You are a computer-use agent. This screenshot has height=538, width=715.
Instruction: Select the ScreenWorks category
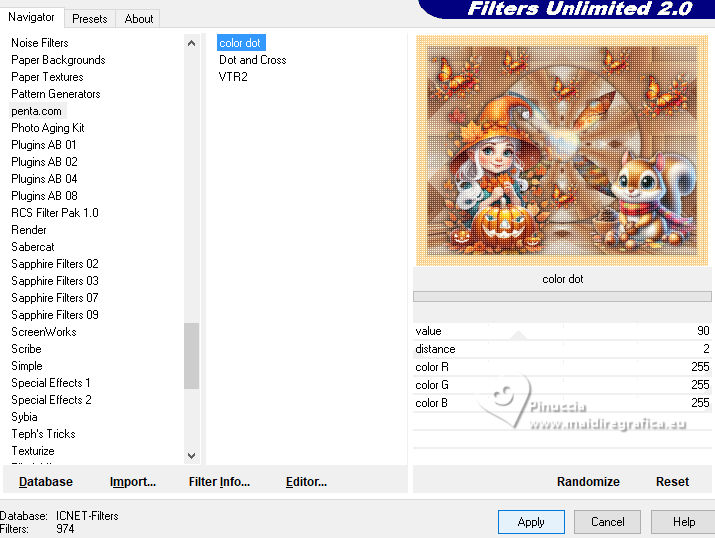coord(44,332)
